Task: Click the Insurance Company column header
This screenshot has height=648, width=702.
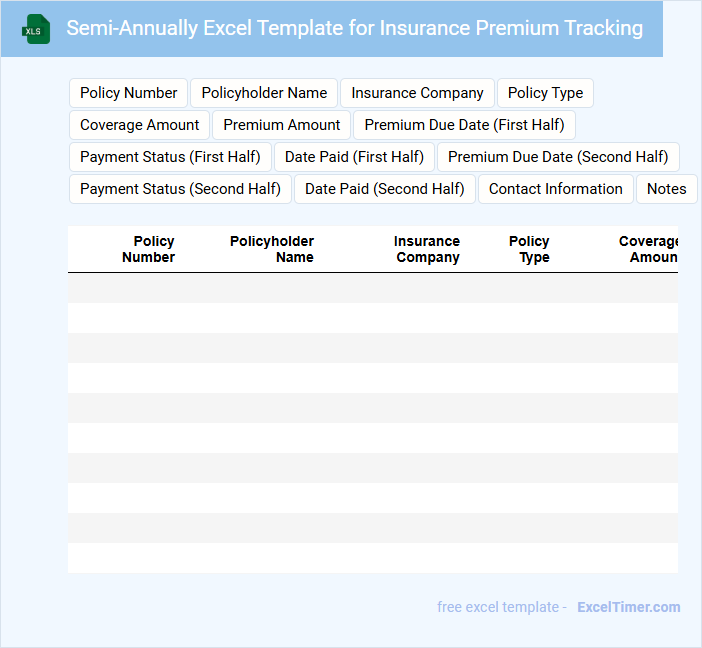Action: coord(427,249)
